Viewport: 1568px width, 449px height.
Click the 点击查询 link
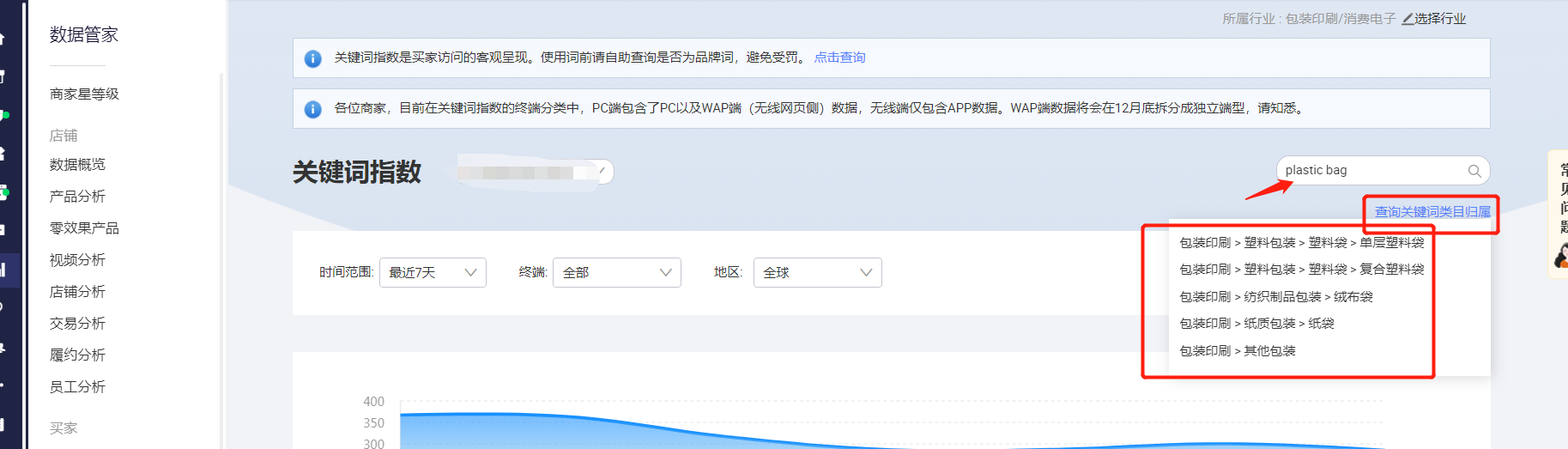[839, 58]
